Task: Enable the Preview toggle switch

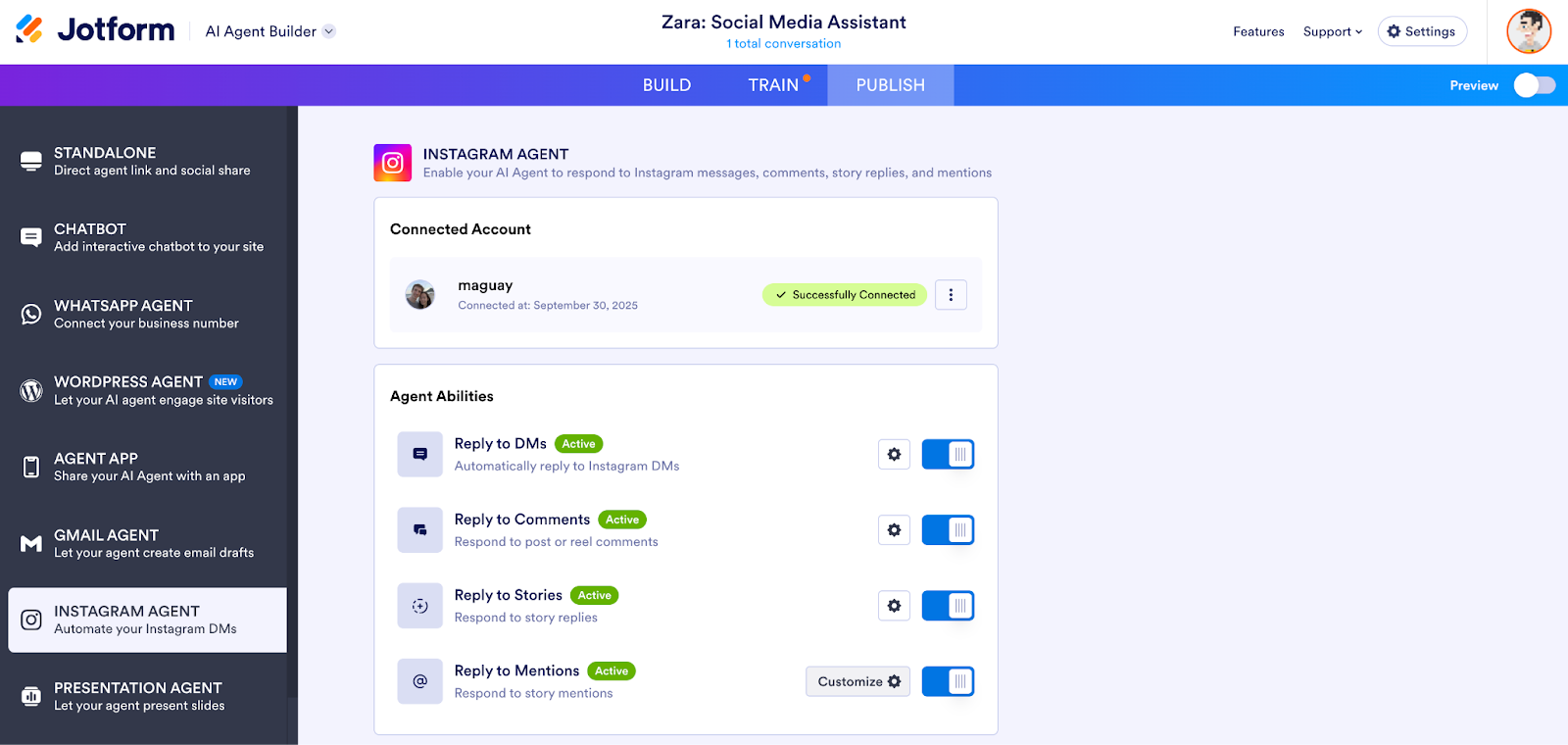Action: coord(1534,85)
